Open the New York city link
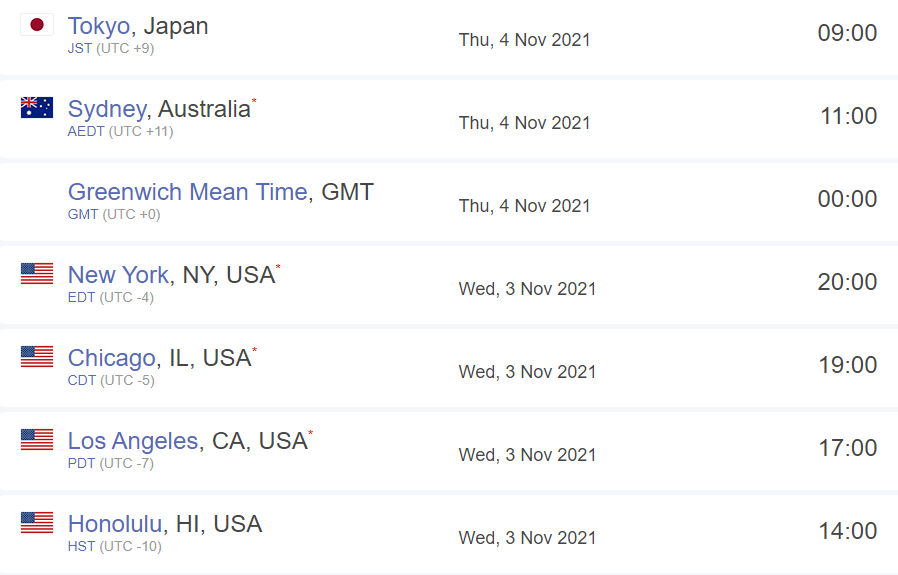 coord(119,275)
